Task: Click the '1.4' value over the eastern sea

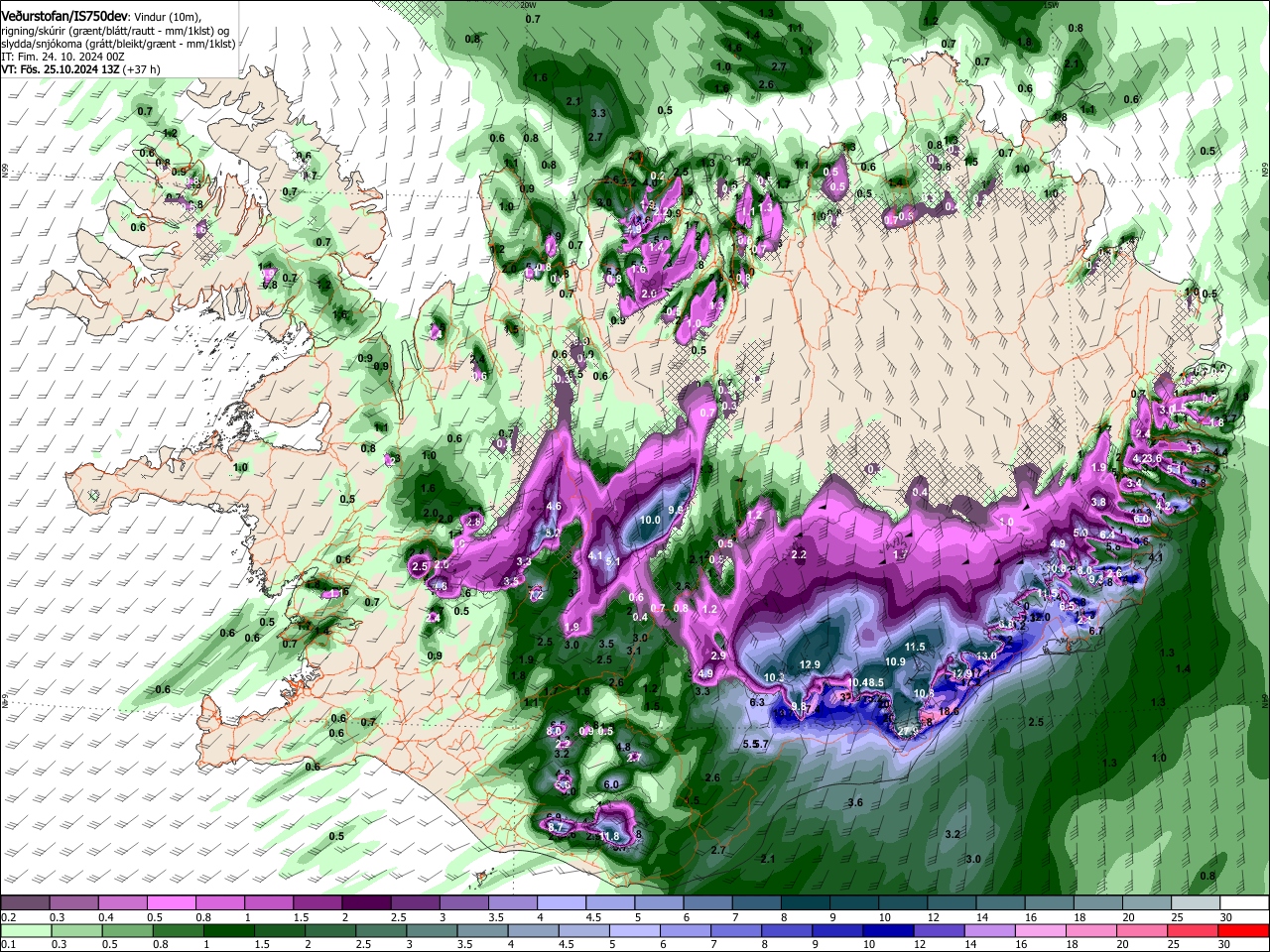Action: (1183, 669)
